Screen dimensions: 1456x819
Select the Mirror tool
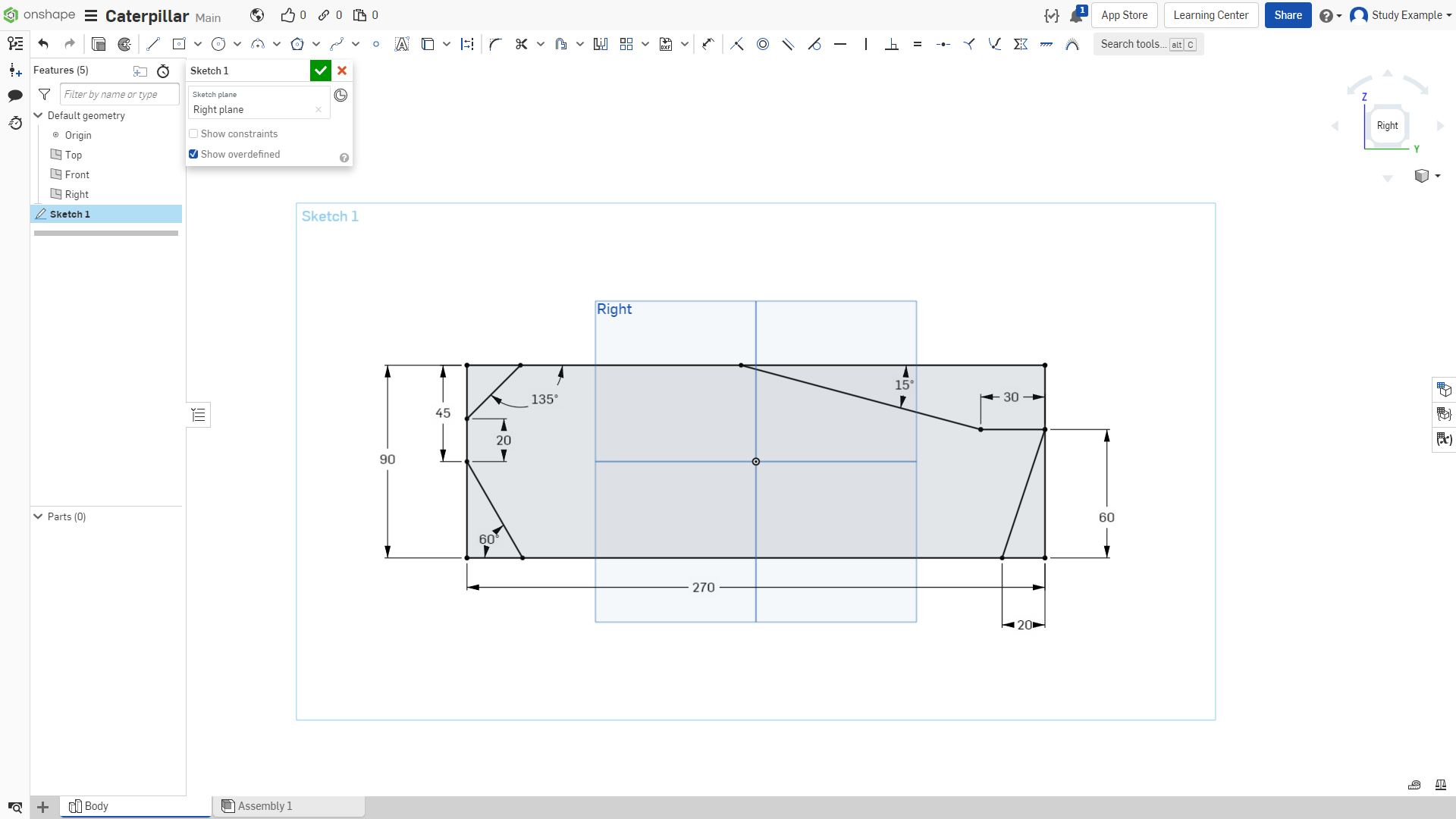click(601, 44)
